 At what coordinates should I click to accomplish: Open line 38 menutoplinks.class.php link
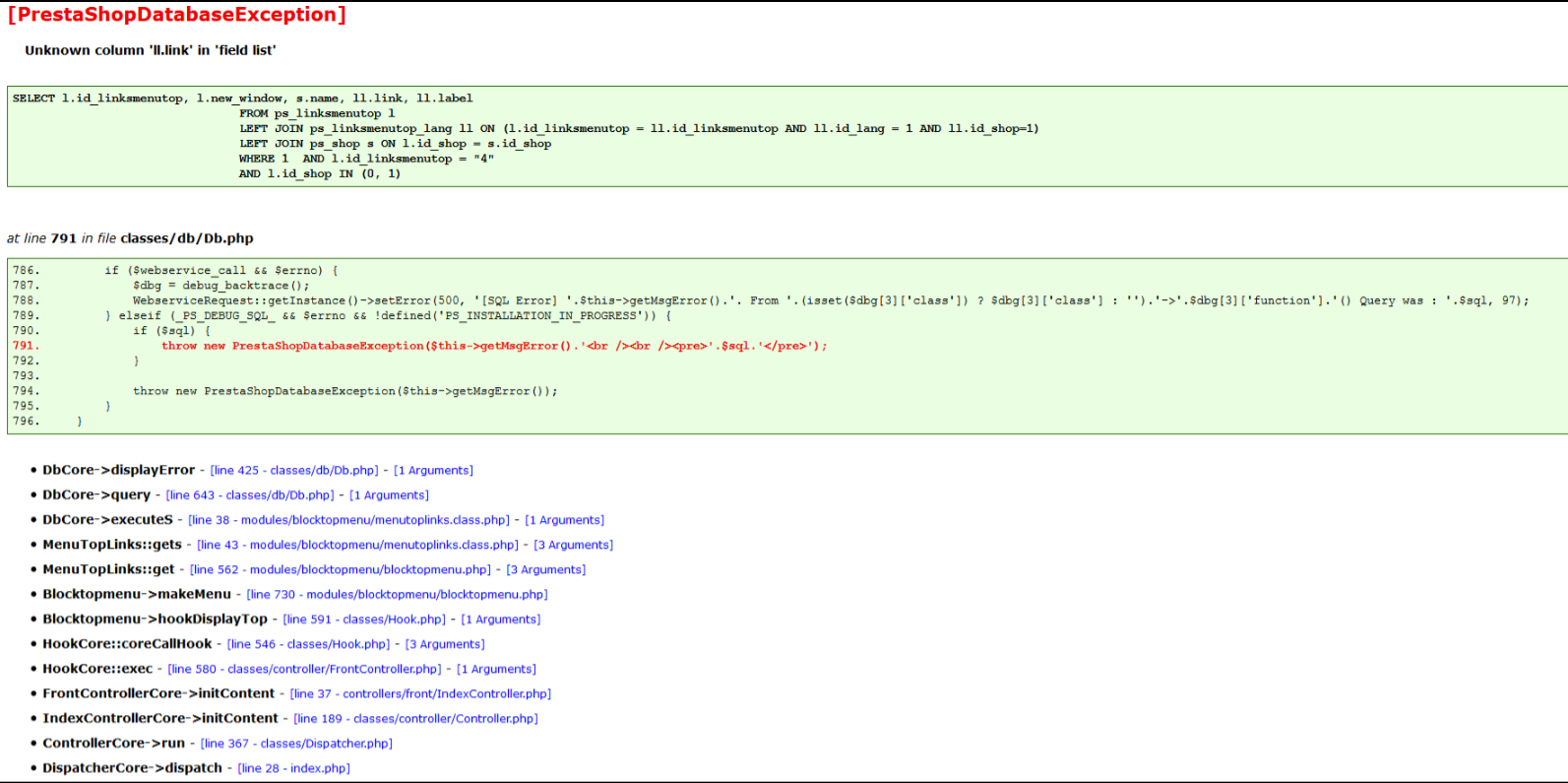coord(348,520)
